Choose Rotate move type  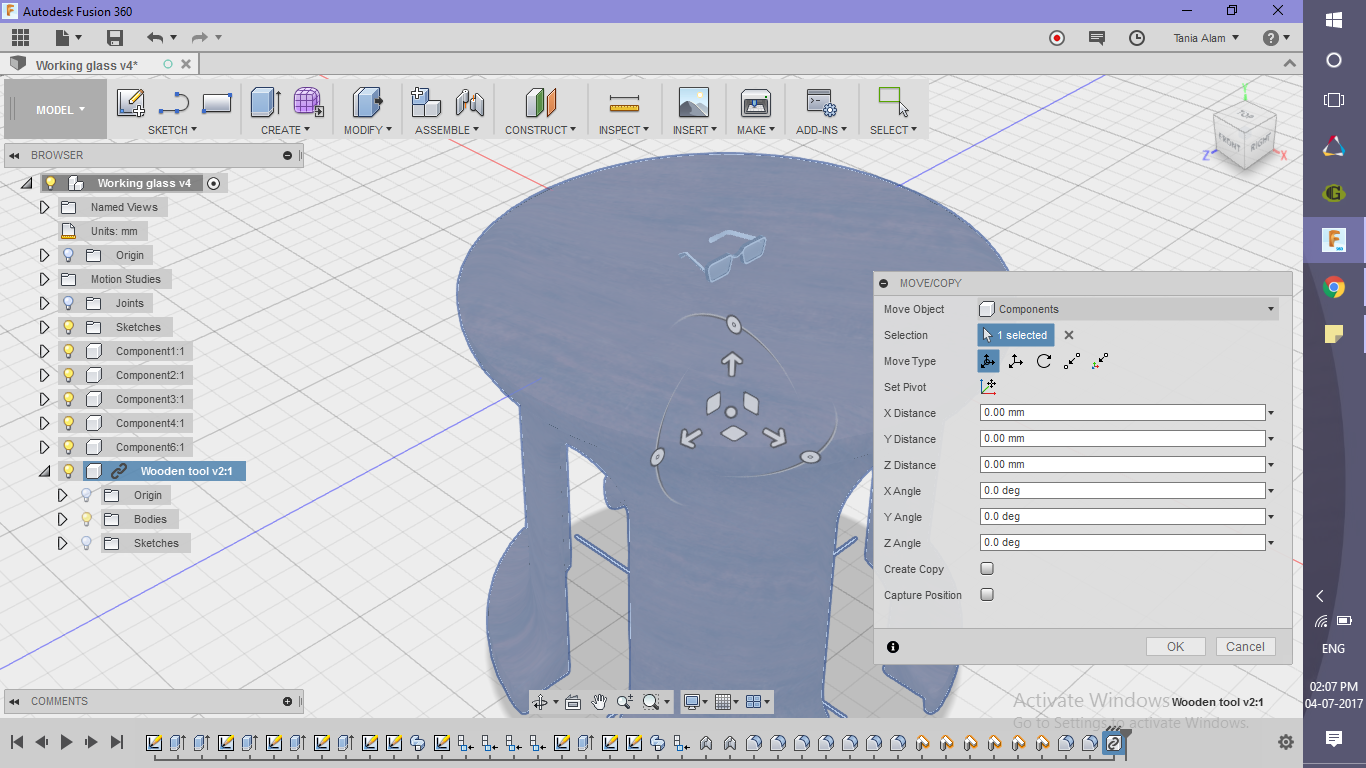click(1044, 361)
